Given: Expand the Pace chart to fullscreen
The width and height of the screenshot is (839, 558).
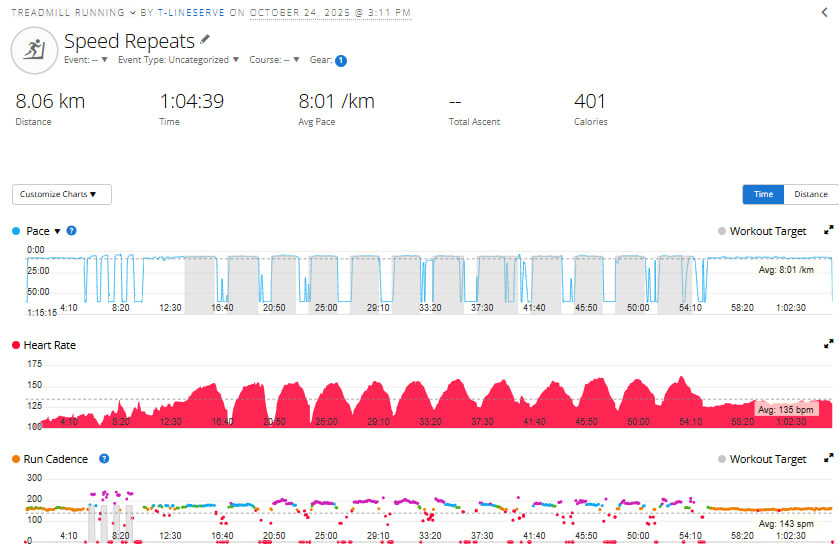Looking at the screenshot, I should tap(828, 230).
